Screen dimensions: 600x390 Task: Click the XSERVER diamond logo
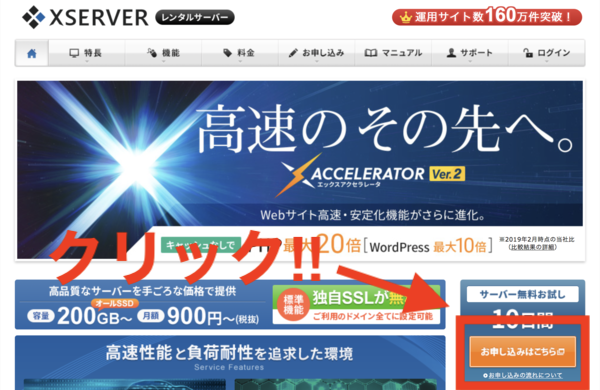click(33, 17)
